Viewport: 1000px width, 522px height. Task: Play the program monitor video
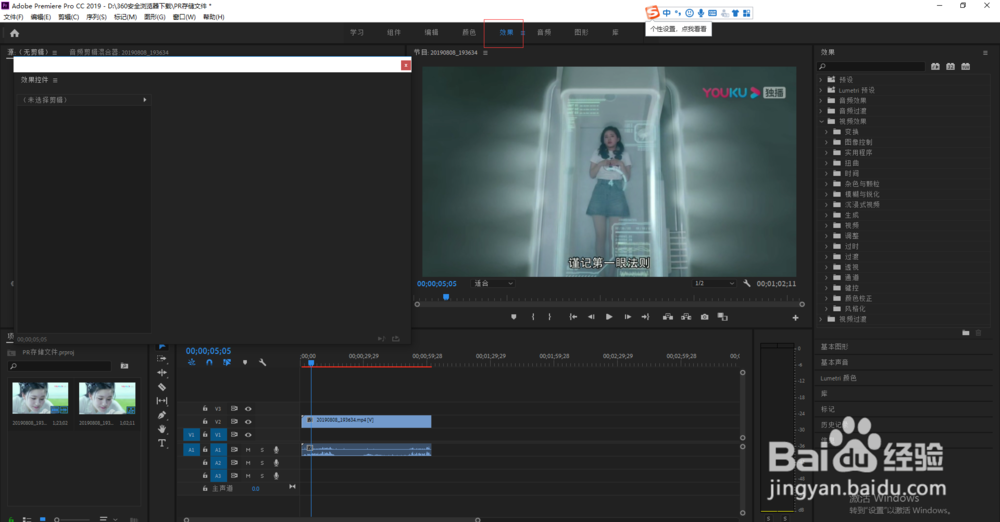tap(609, 317)
